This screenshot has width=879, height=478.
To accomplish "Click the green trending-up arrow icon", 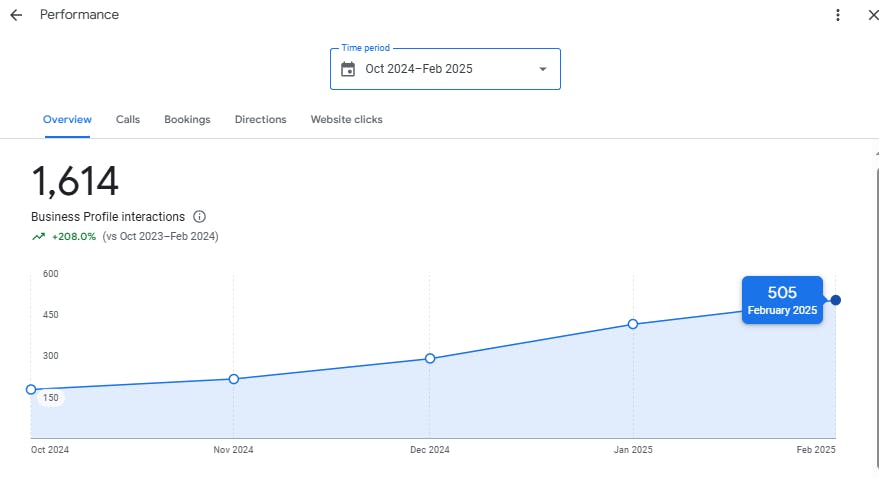I will click(39, 237).
